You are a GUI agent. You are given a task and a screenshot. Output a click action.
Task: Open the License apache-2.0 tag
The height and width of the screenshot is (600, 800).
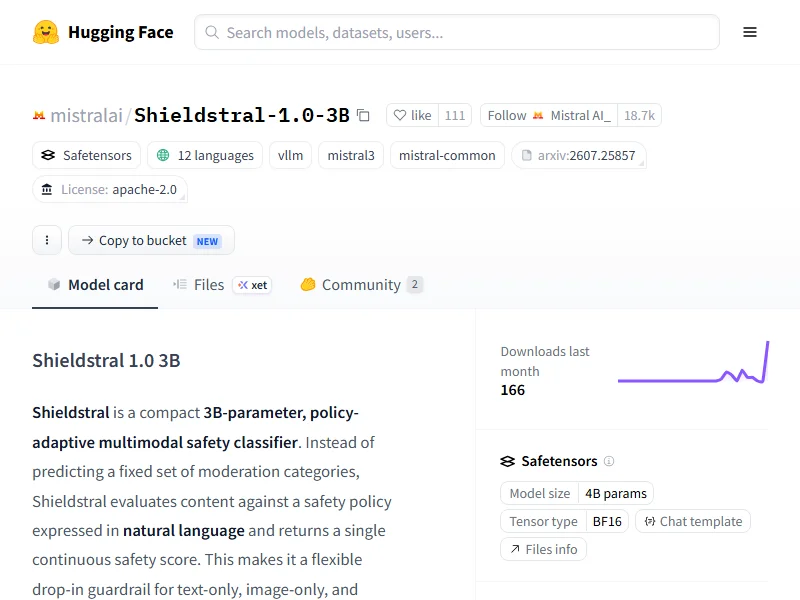[x=110, y=189]
